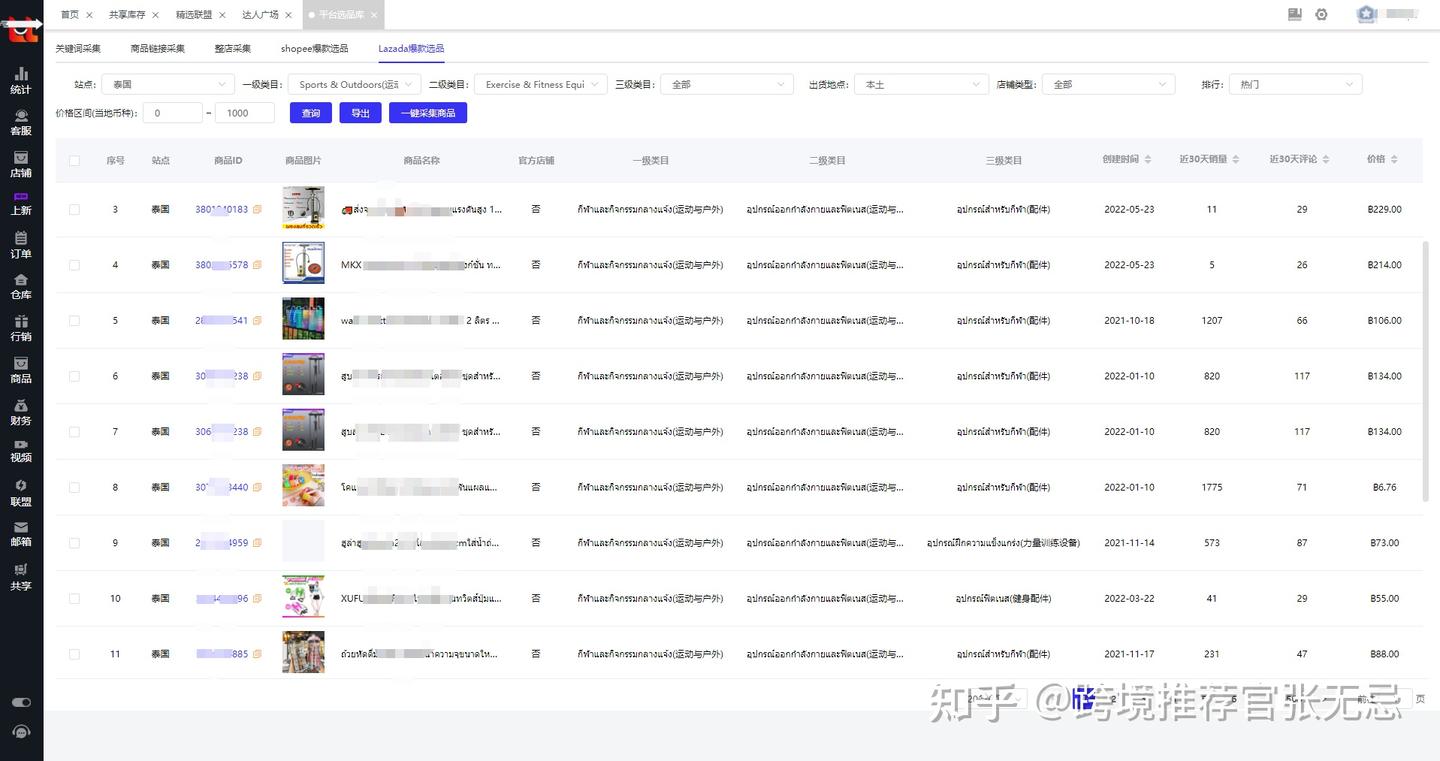Open the 订单 orders section
1440x761 pixels.
[x=21, y=246]
